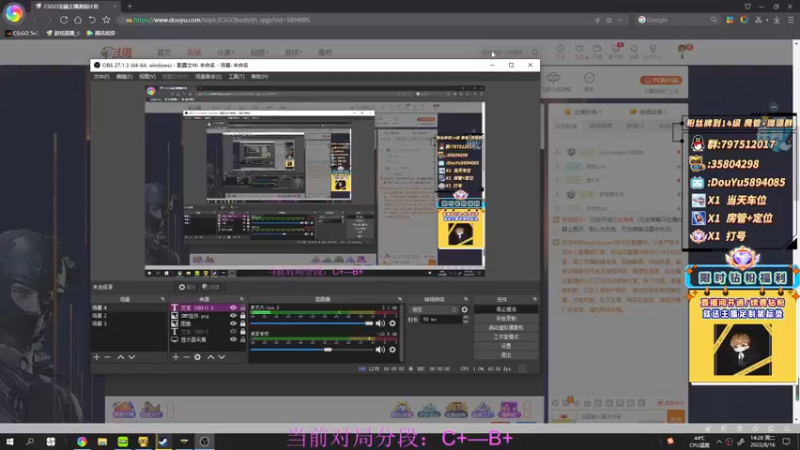
Task: Open the 帮助(H) menu in OBS
Action: click(x=259, y=77)
